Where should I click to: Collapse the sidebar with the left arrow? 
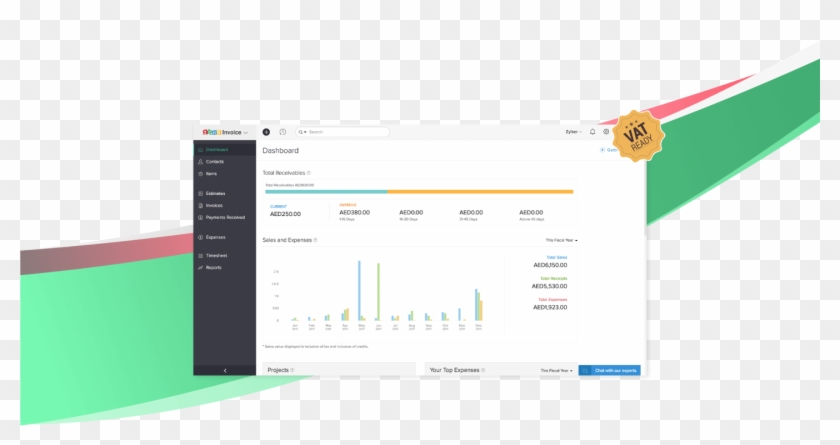(x=224, y=370)
